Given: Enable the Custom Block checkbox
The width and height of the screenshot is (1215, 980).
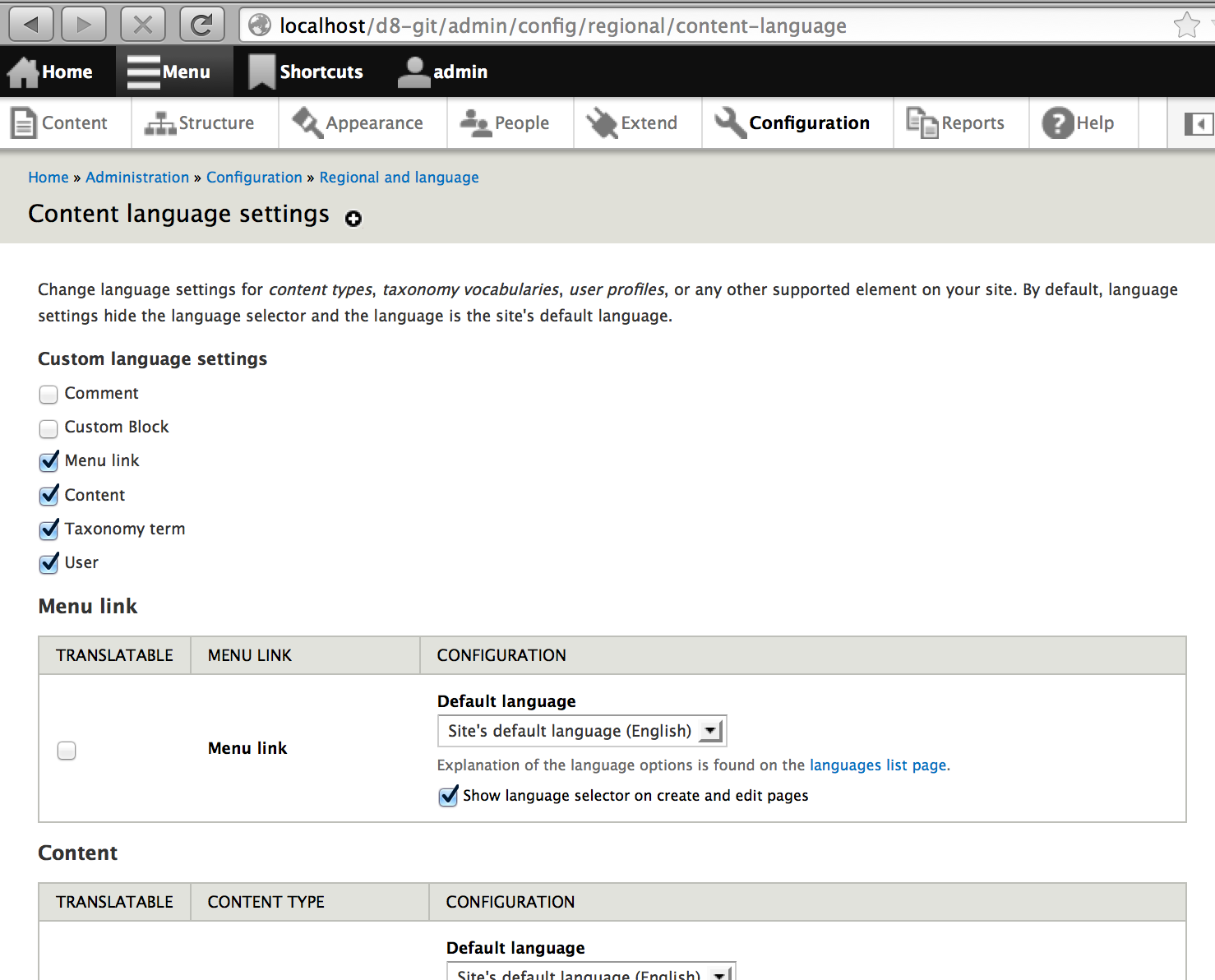Looking at the screenshot, I should pyautogui.click(x=49, y=428).
